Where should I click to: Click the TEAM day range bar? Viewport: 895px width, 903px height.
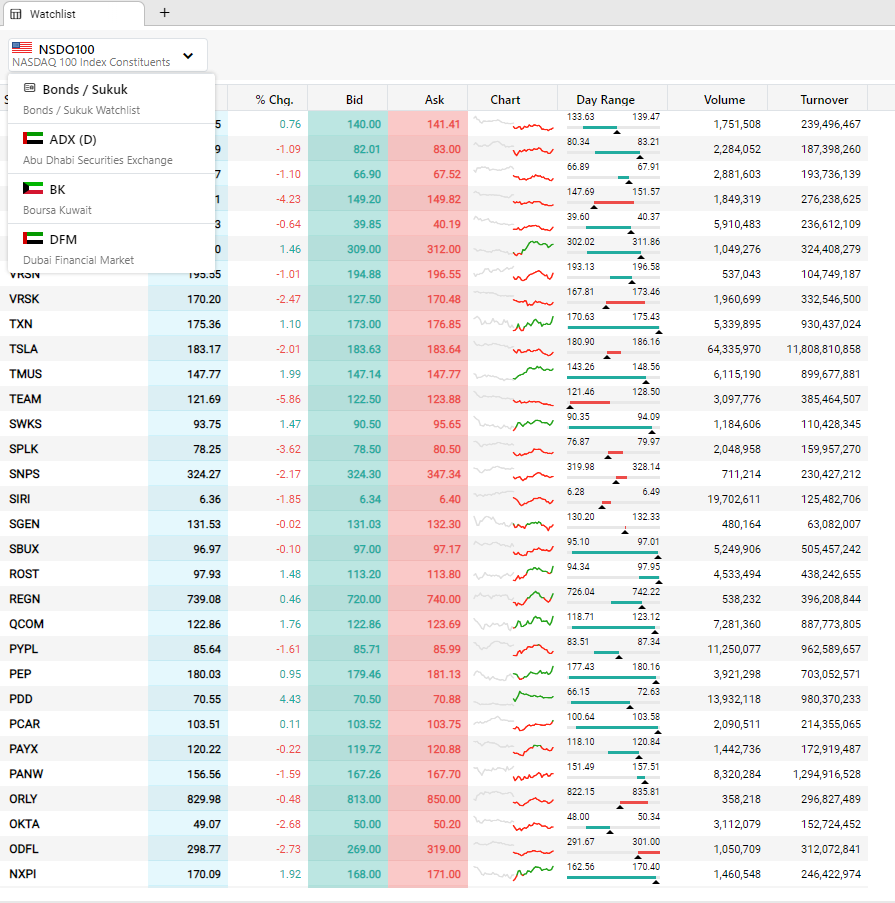tap(613, 403)
